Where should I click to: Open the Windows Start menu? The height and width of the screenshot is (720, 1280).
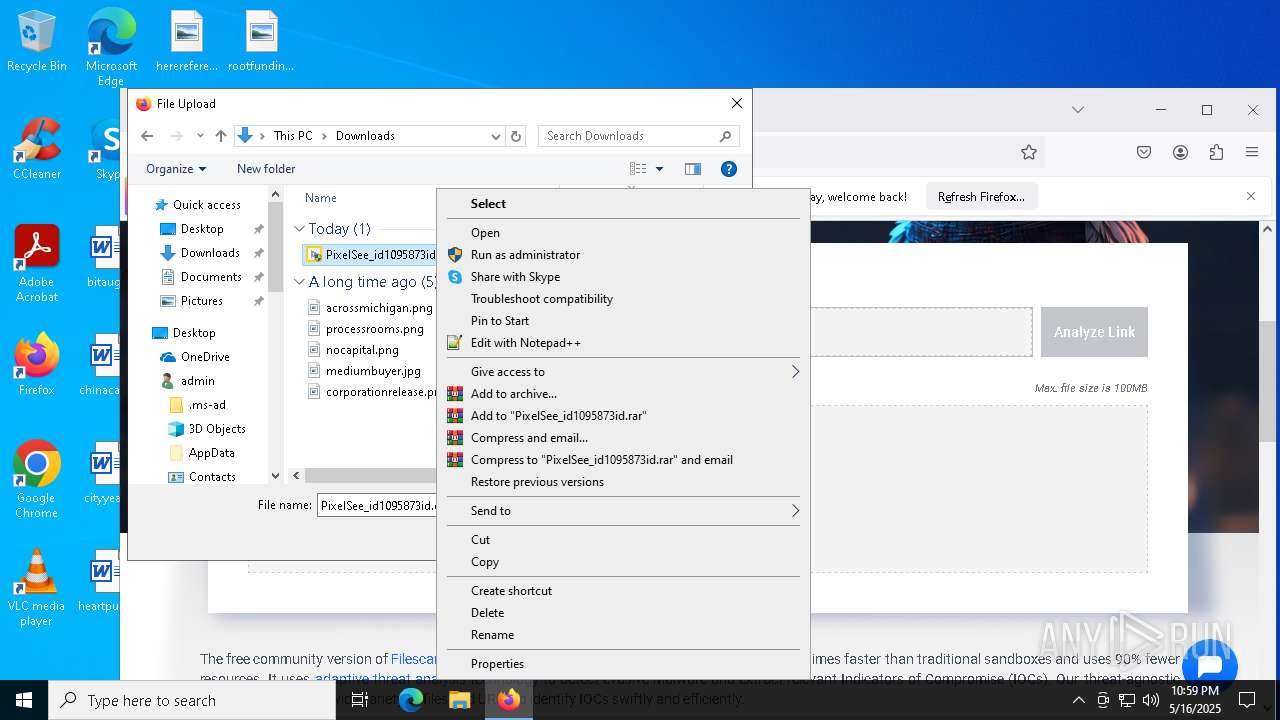point(24,700)
